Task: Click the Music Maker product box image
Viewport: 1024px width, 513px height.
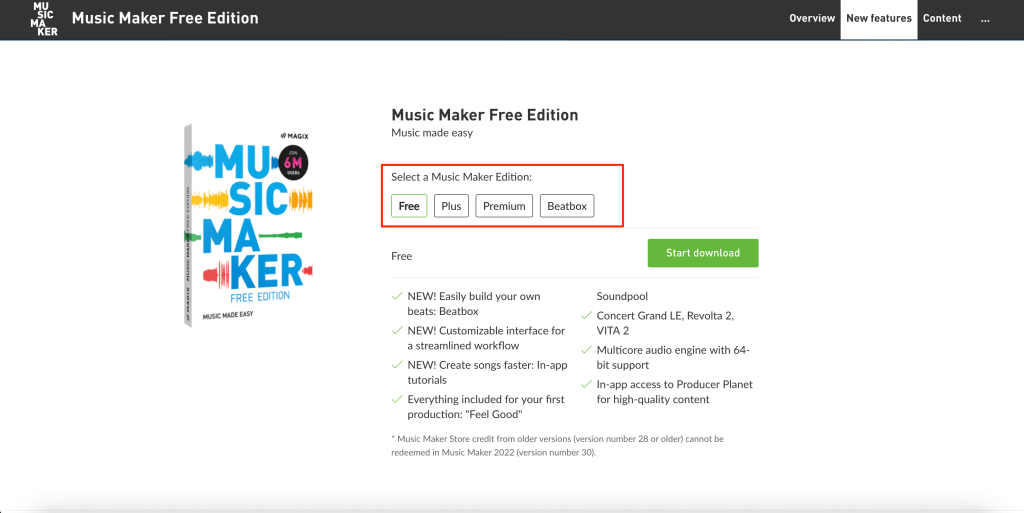Action: pyautogui.click(x=249, y=225)
